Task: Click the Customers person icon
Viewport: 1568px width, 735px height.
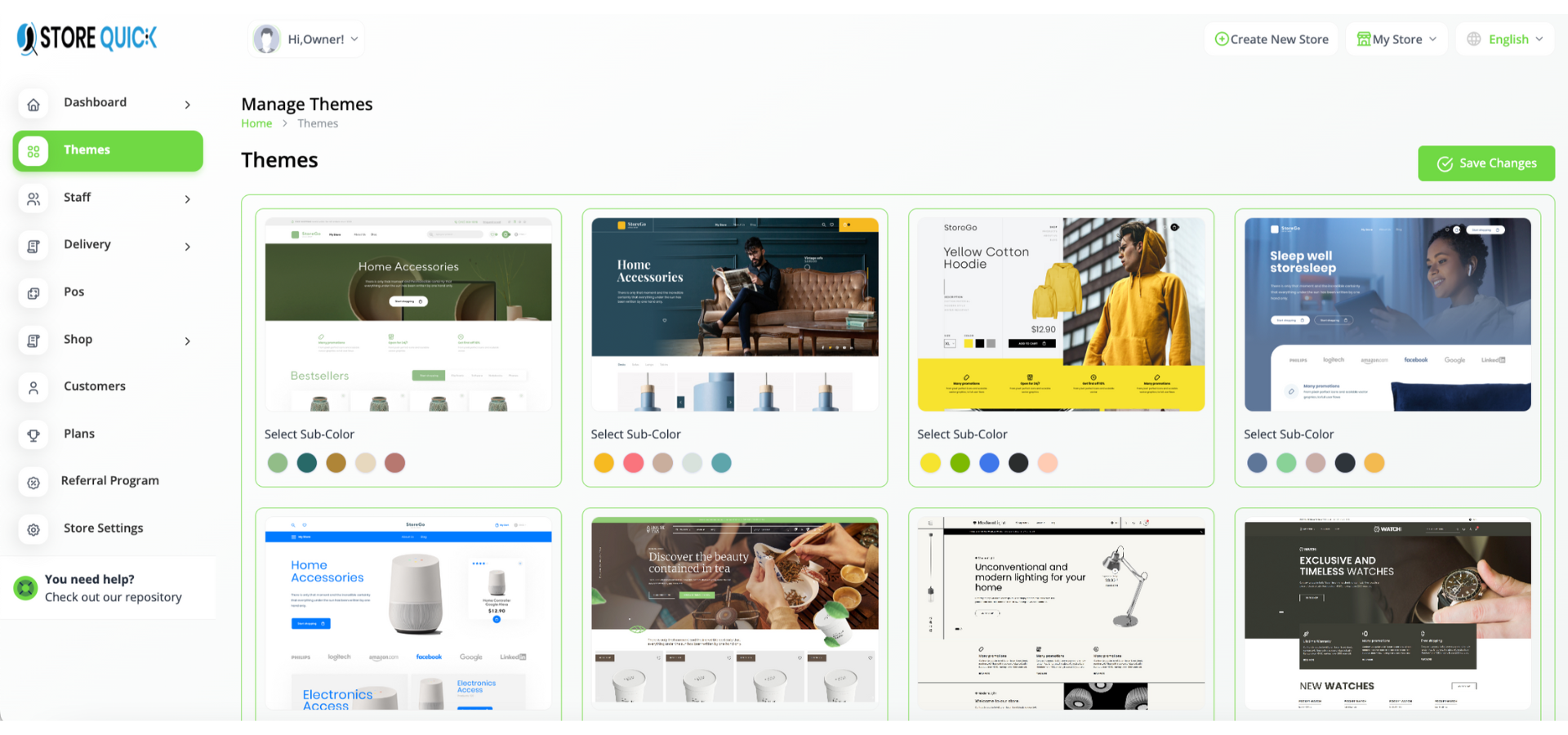Action: coord(33,388)
